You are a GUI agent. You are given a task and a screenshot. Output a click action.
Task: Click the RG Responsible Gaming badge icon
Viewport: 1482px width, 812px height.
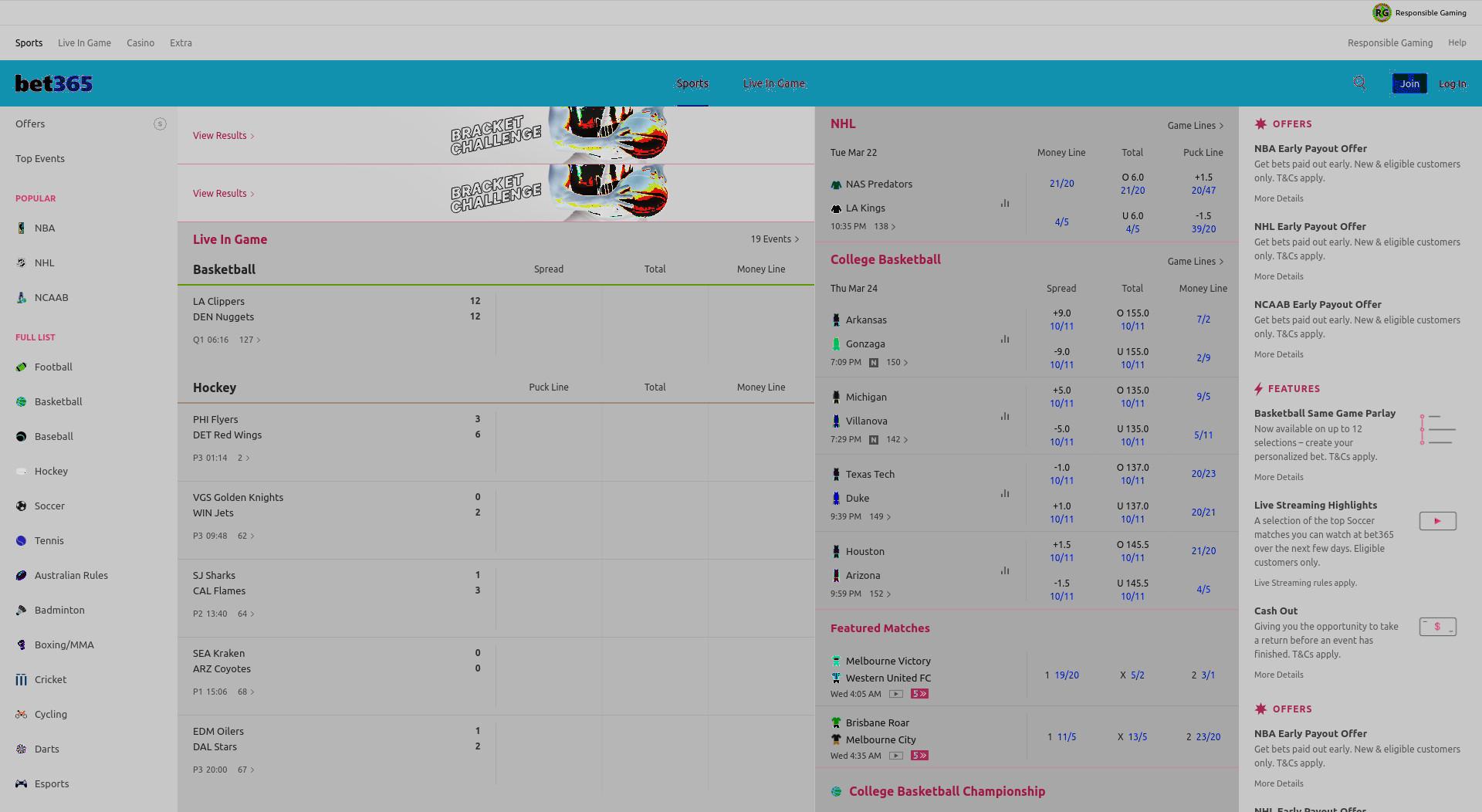pyautogui.click(x=1382, y=12)
